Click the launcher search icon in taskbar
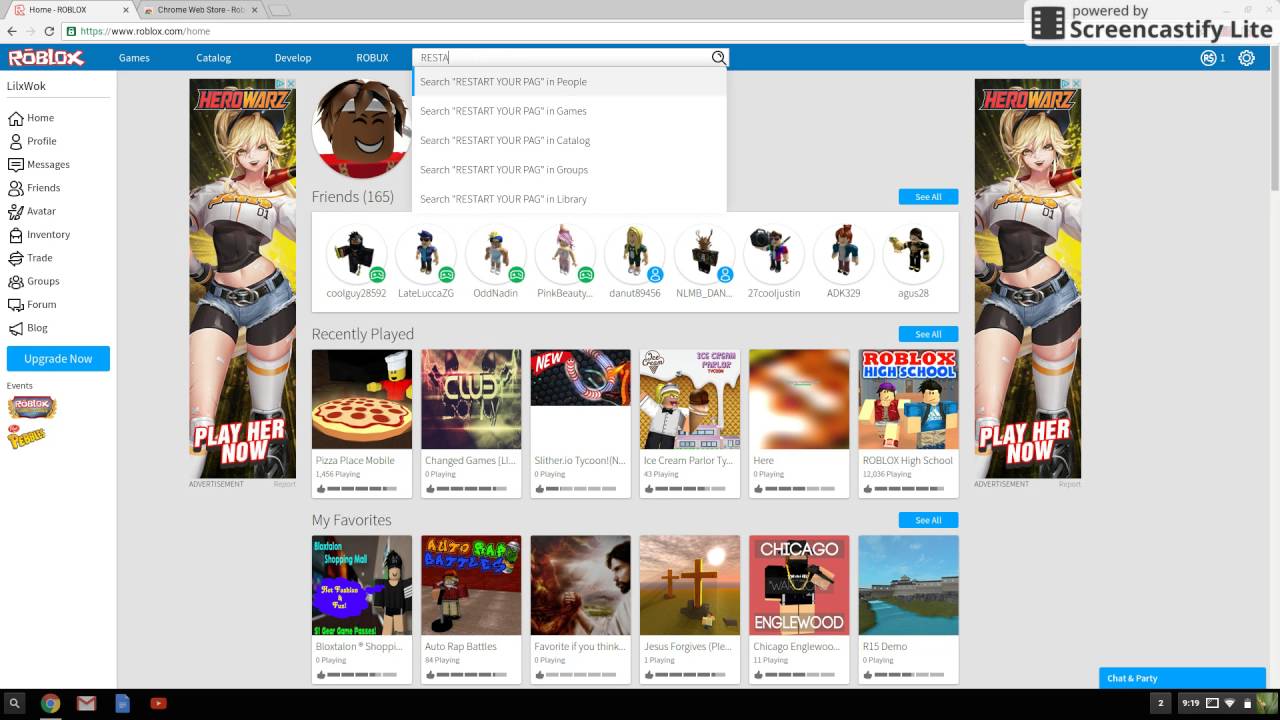The height and width of the screenshot is (720, 1280). click(x=14, y=704)
